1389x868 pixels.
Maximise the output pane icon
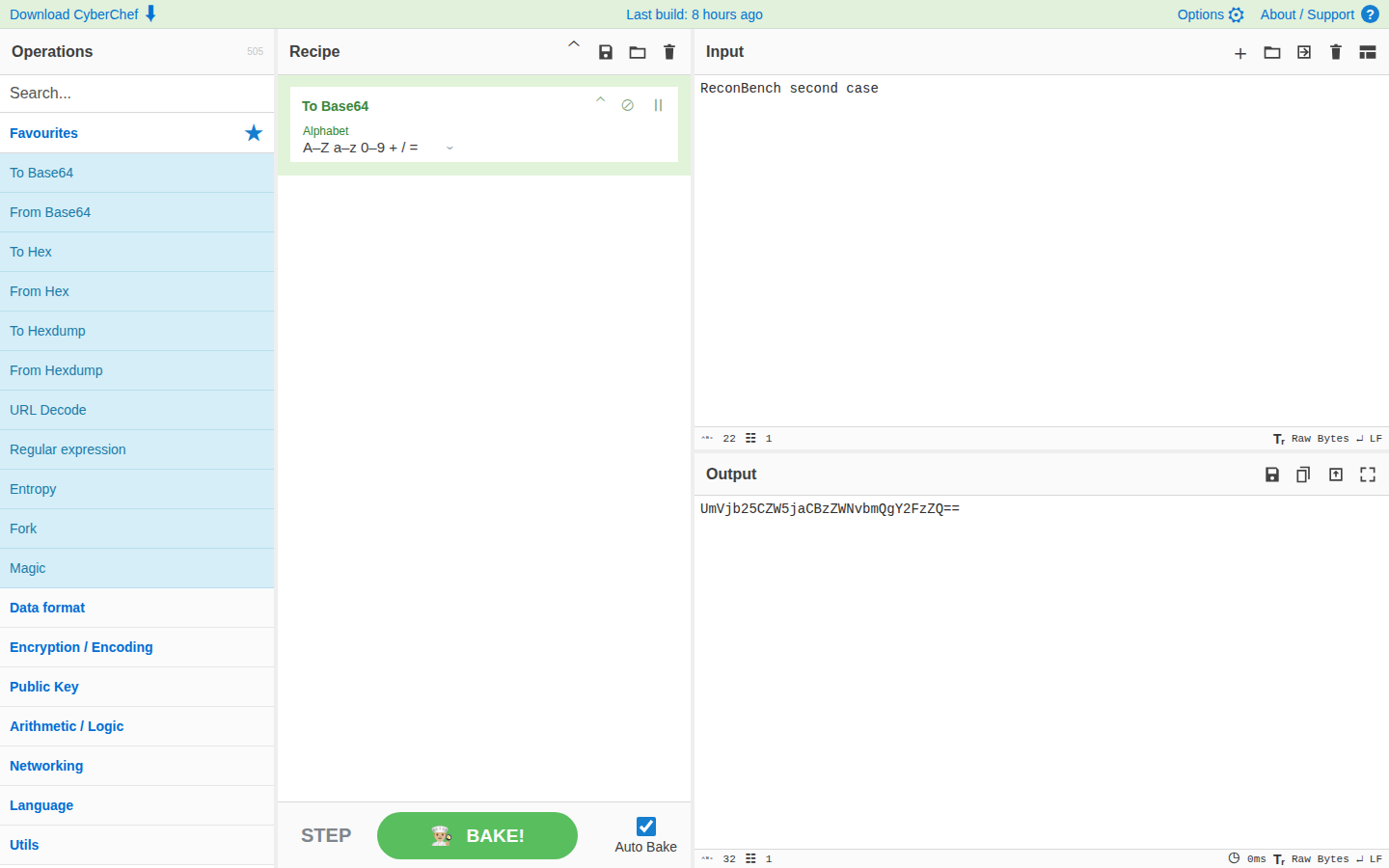pos(1368,475)
